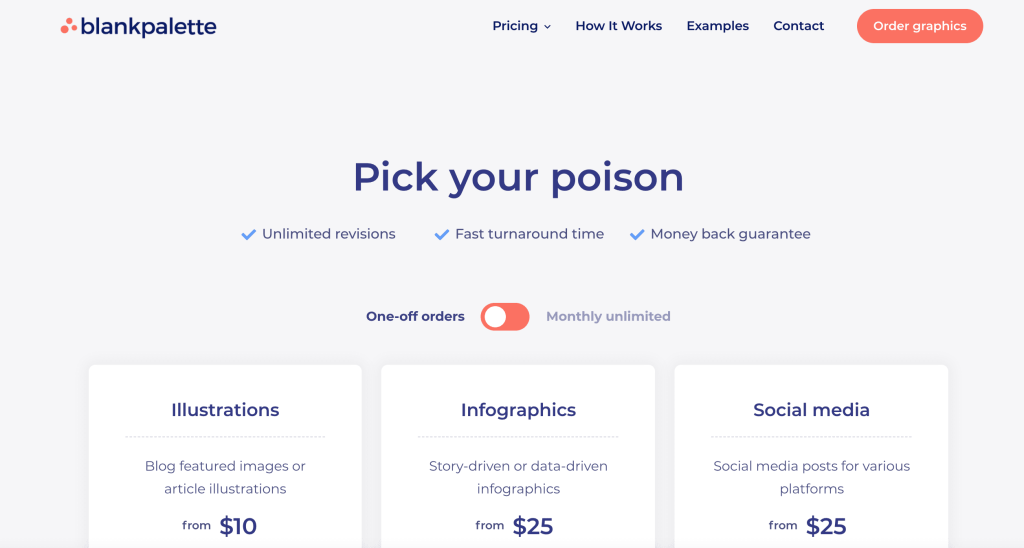
Task: Click the blankpalette wordmark link
Action: click(x=148, y=27)
